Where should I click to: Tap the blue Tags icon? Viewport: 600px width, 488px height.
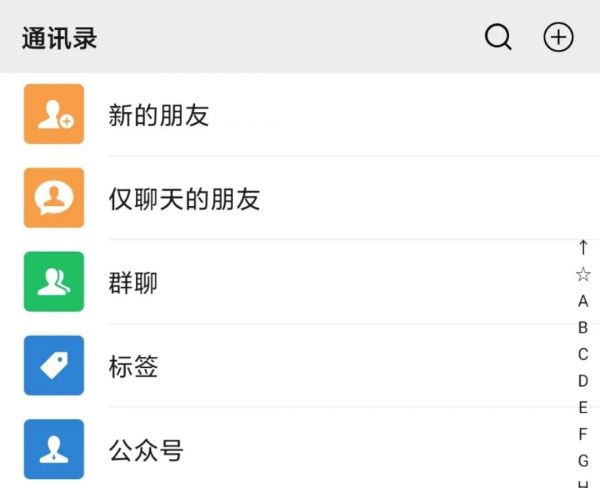[54, 366]
